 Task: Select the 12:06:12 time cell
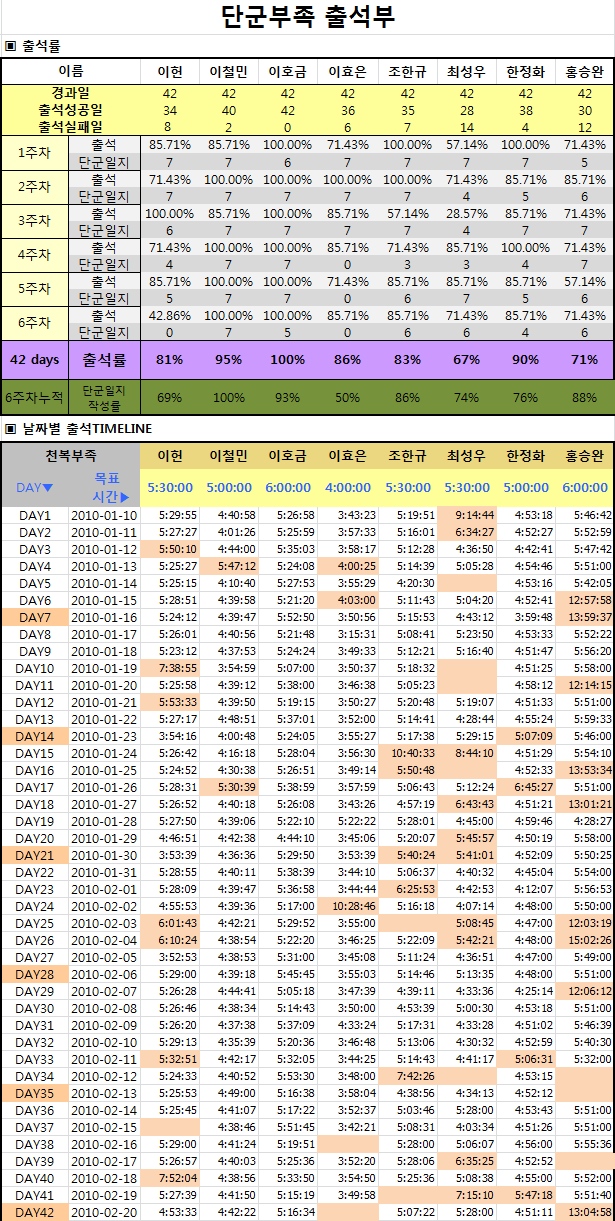click(x=584, y=991)
